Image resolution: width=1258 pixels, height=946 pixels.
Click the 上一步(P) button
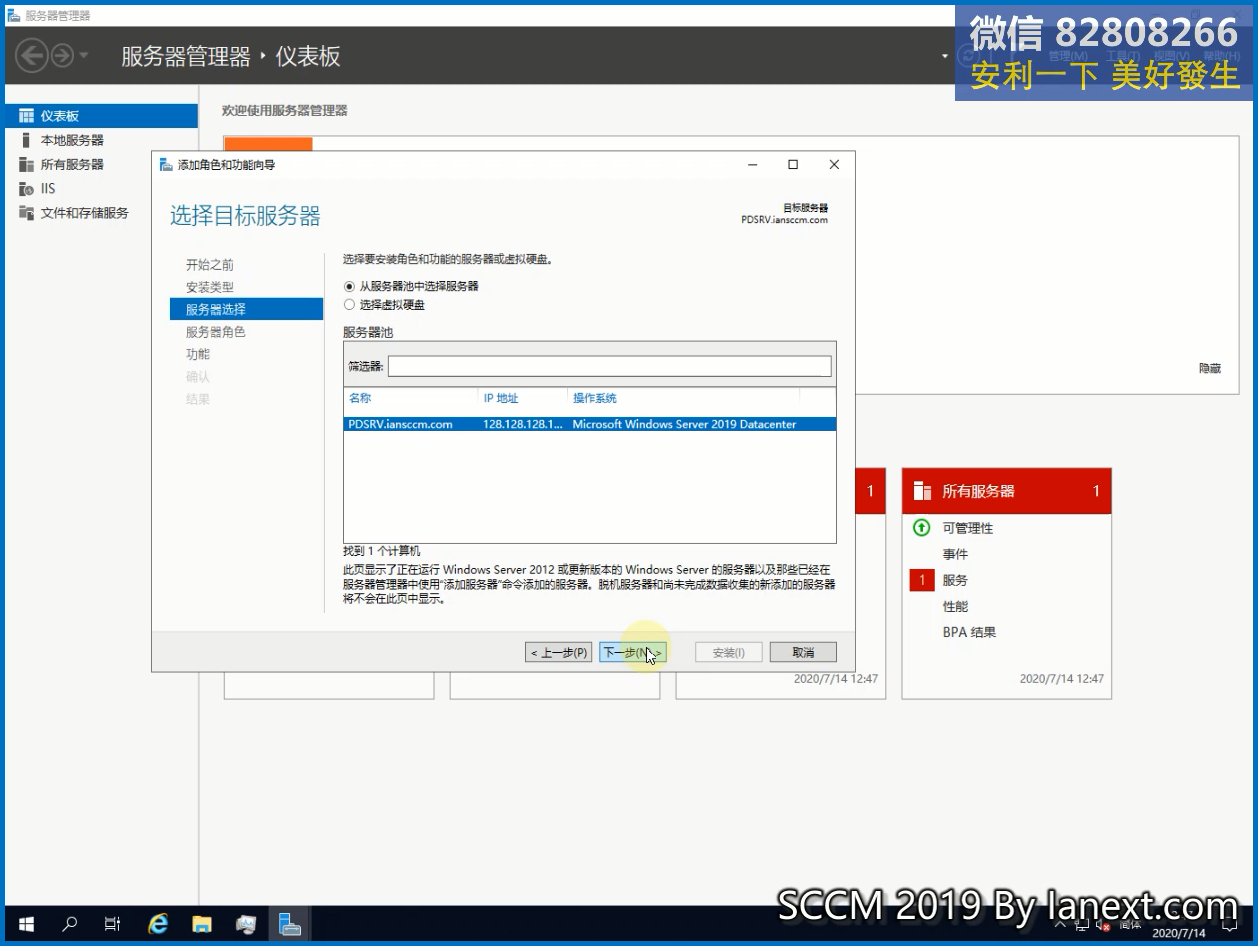coord(559,652)
